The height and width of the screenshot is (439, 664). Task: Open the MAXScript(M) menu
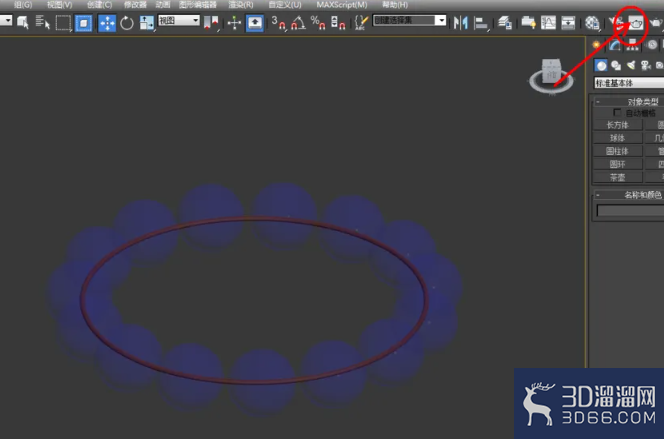tap(342, 5)
